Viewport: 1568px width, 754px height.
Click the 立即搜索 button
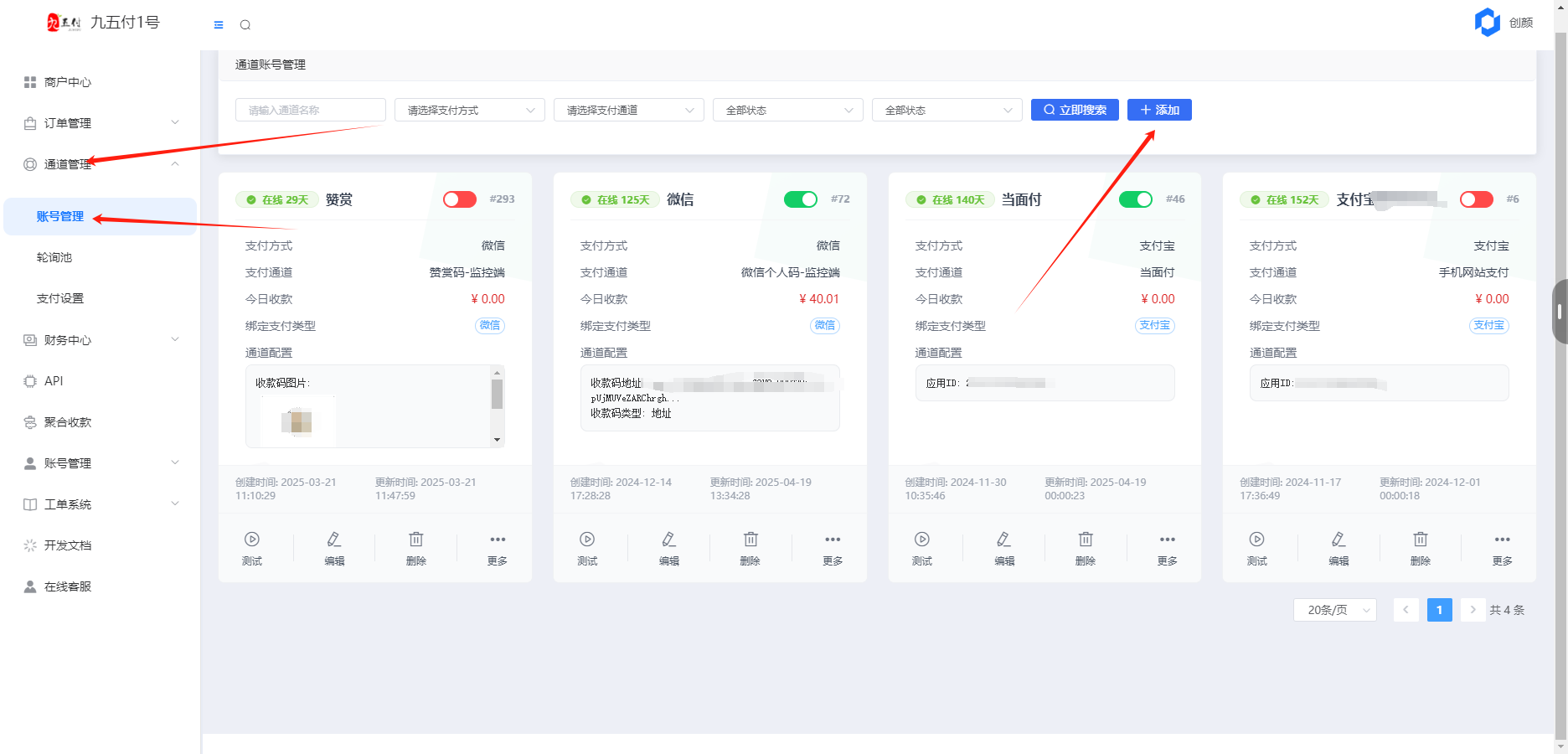click(x=1075, y=110)
